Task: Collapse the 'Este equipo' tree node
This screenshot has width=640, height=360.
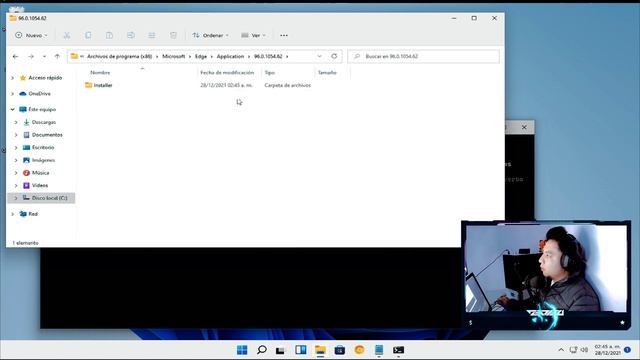Action: (12, 109)
